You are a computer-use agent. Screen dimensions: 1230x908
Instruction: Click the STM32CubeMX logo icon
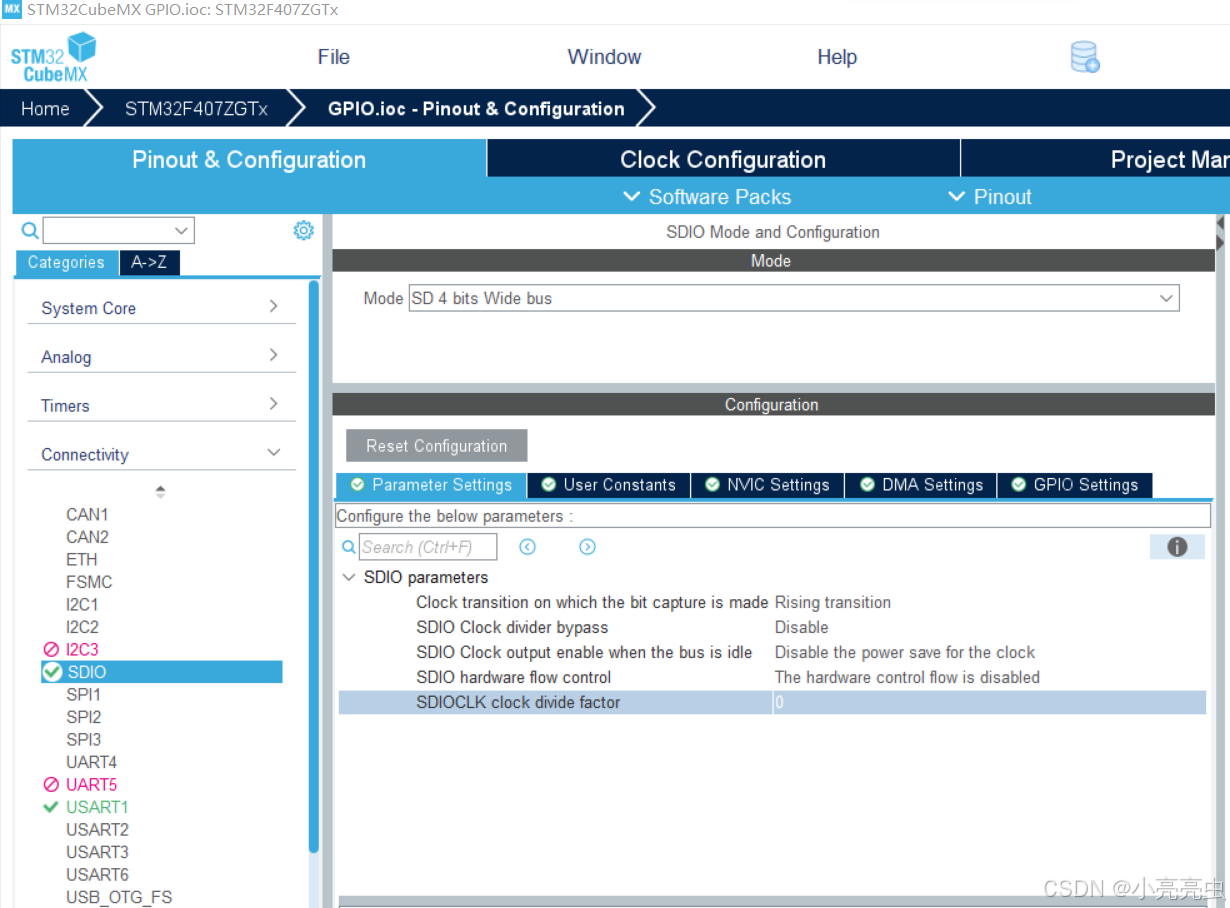(x=53, y=57)
